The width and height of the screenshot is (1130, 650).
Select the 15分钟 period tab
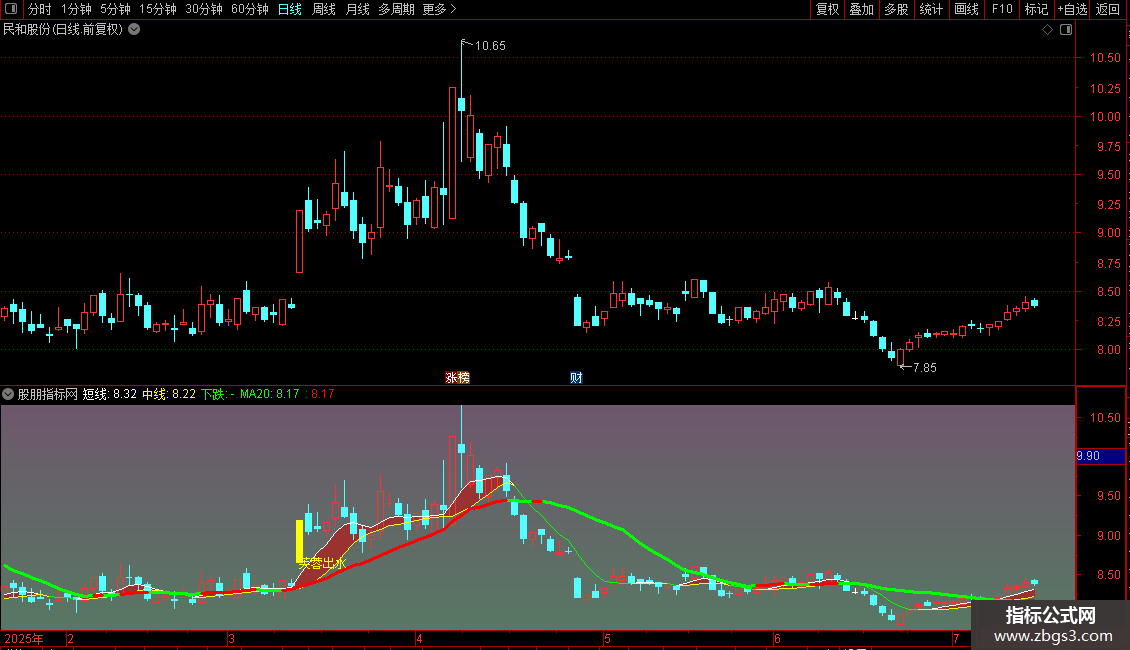click(158, 9)
